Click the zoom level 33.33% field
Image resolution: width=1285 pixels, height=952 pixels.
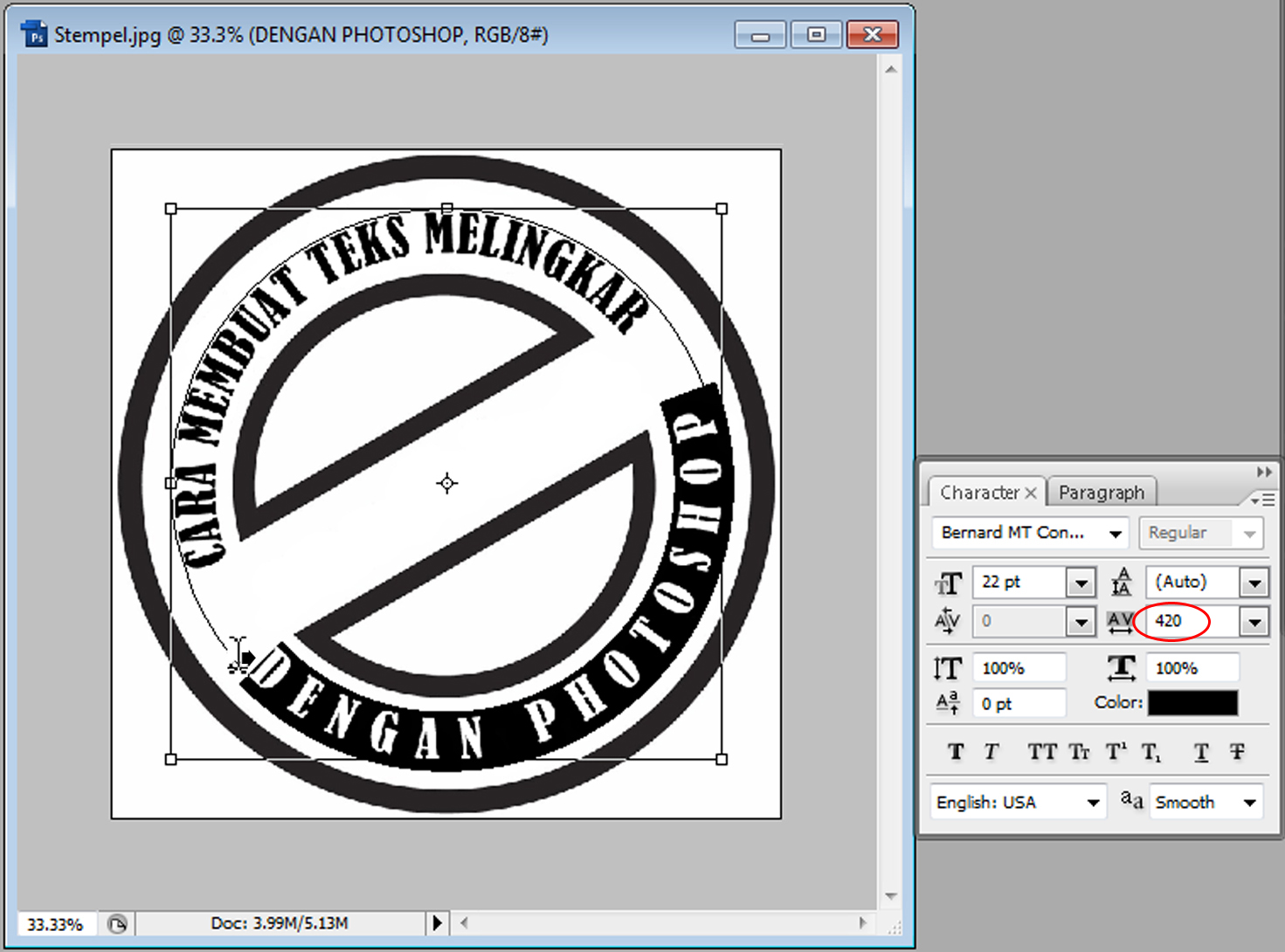(55, 924)
